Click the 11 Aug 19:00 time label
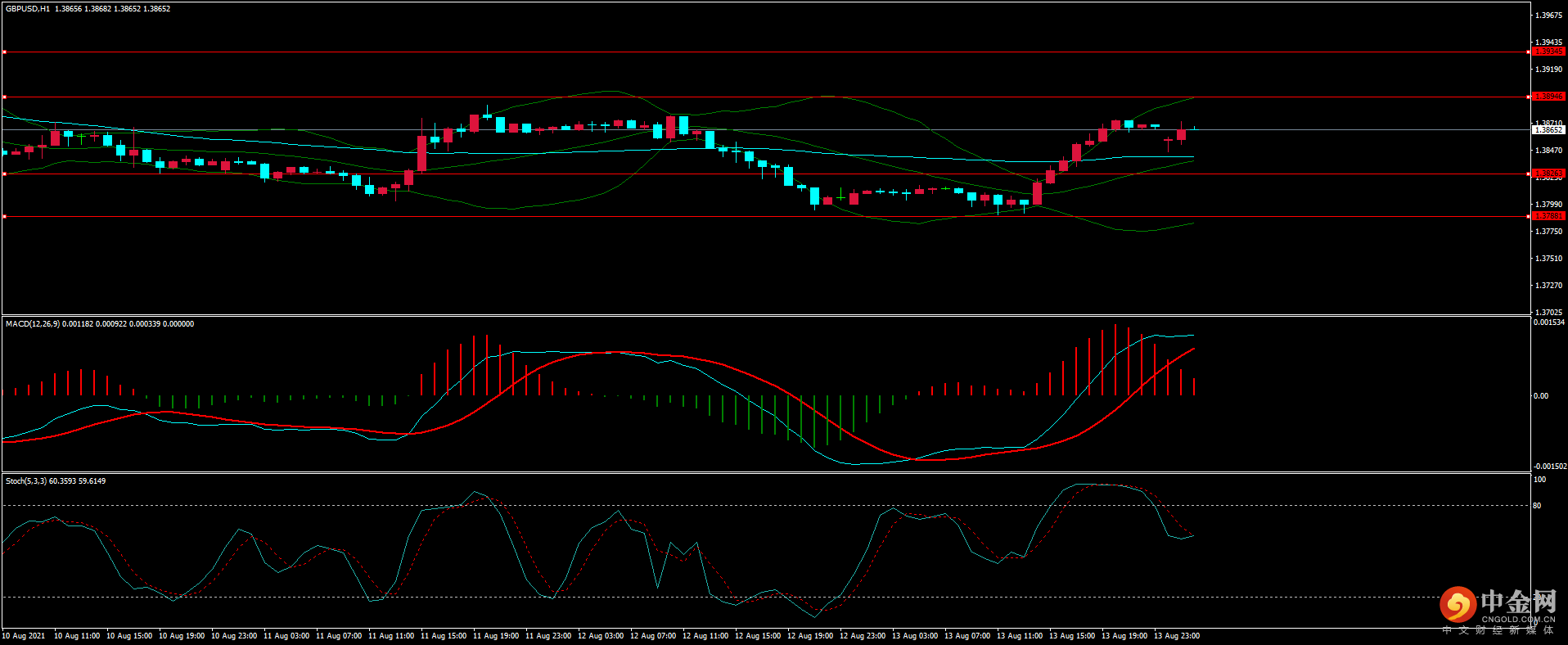Screen dimensions: 1568x645 (496, 636)
